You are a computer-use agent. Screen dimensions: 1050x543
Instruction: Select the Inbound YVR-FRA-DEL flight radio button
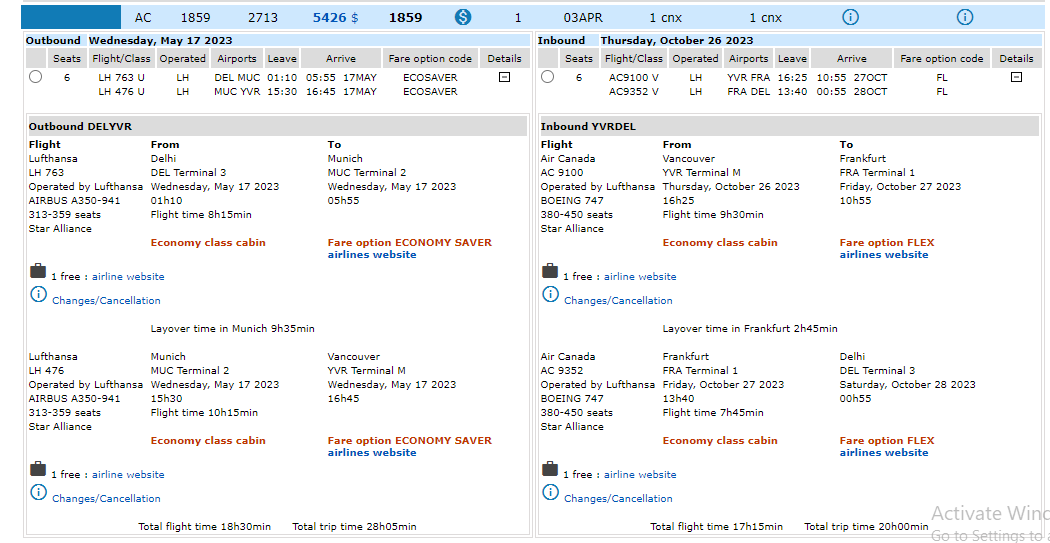(x=547, y=77)
